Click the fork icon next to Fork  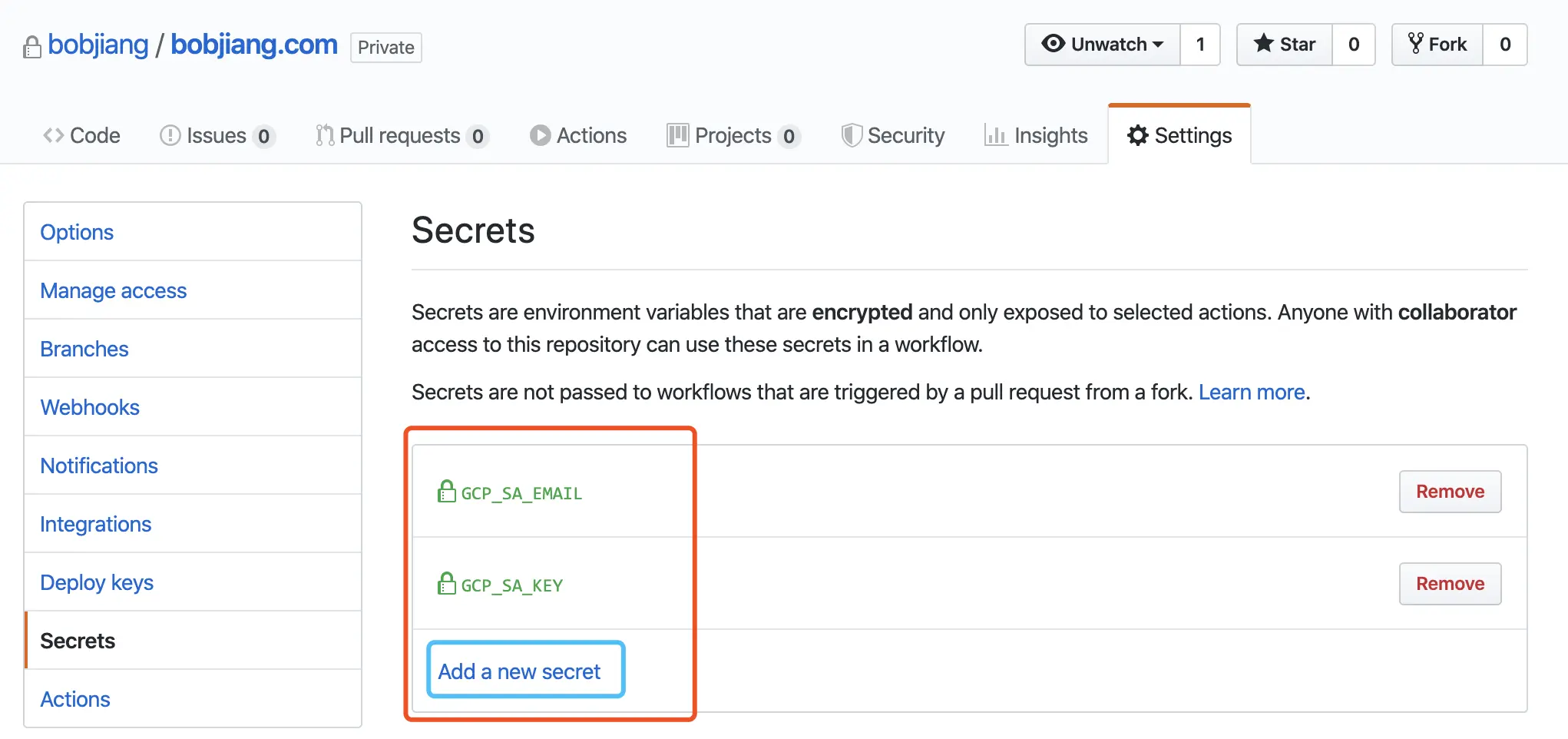(x=1415, y=44)
